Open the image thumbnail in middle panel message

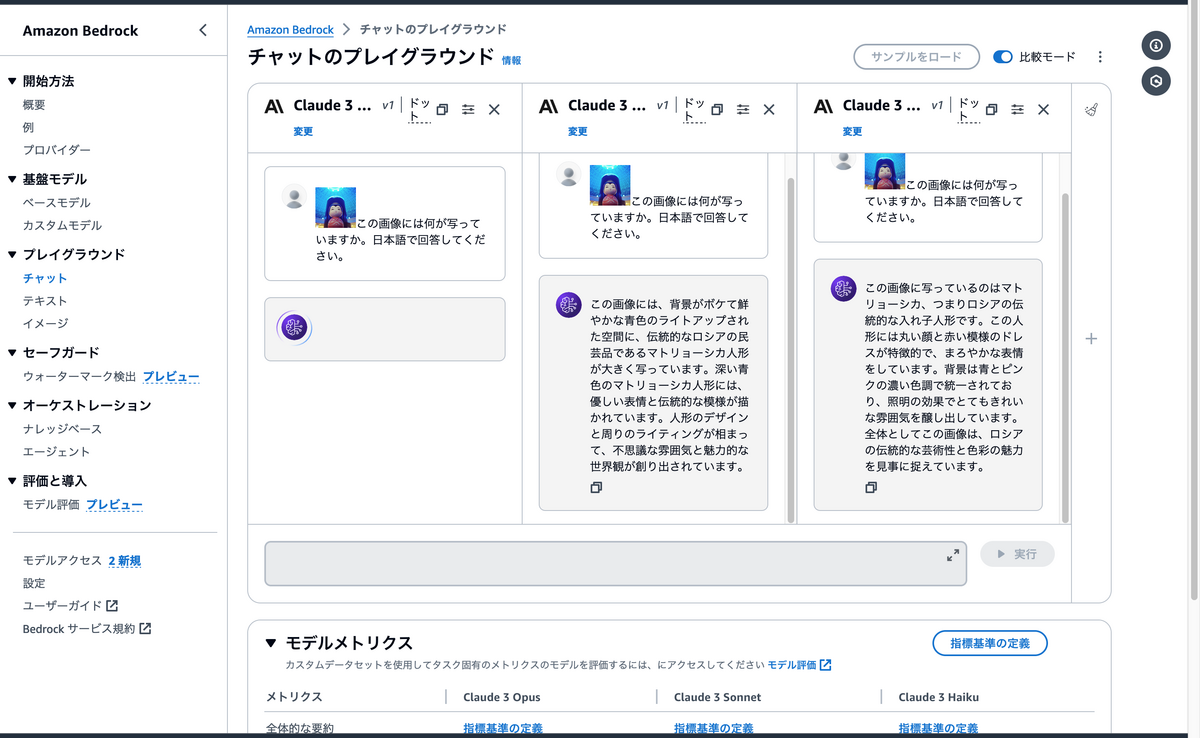[610, 185]
